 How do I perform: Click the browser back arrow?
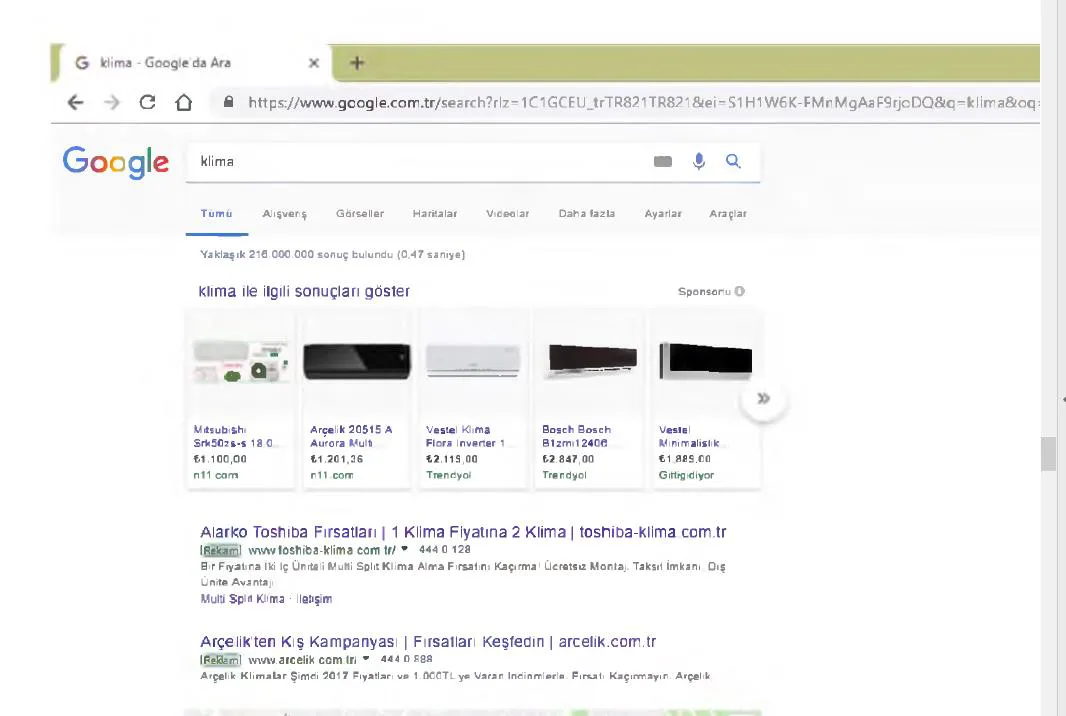(75, 103)
